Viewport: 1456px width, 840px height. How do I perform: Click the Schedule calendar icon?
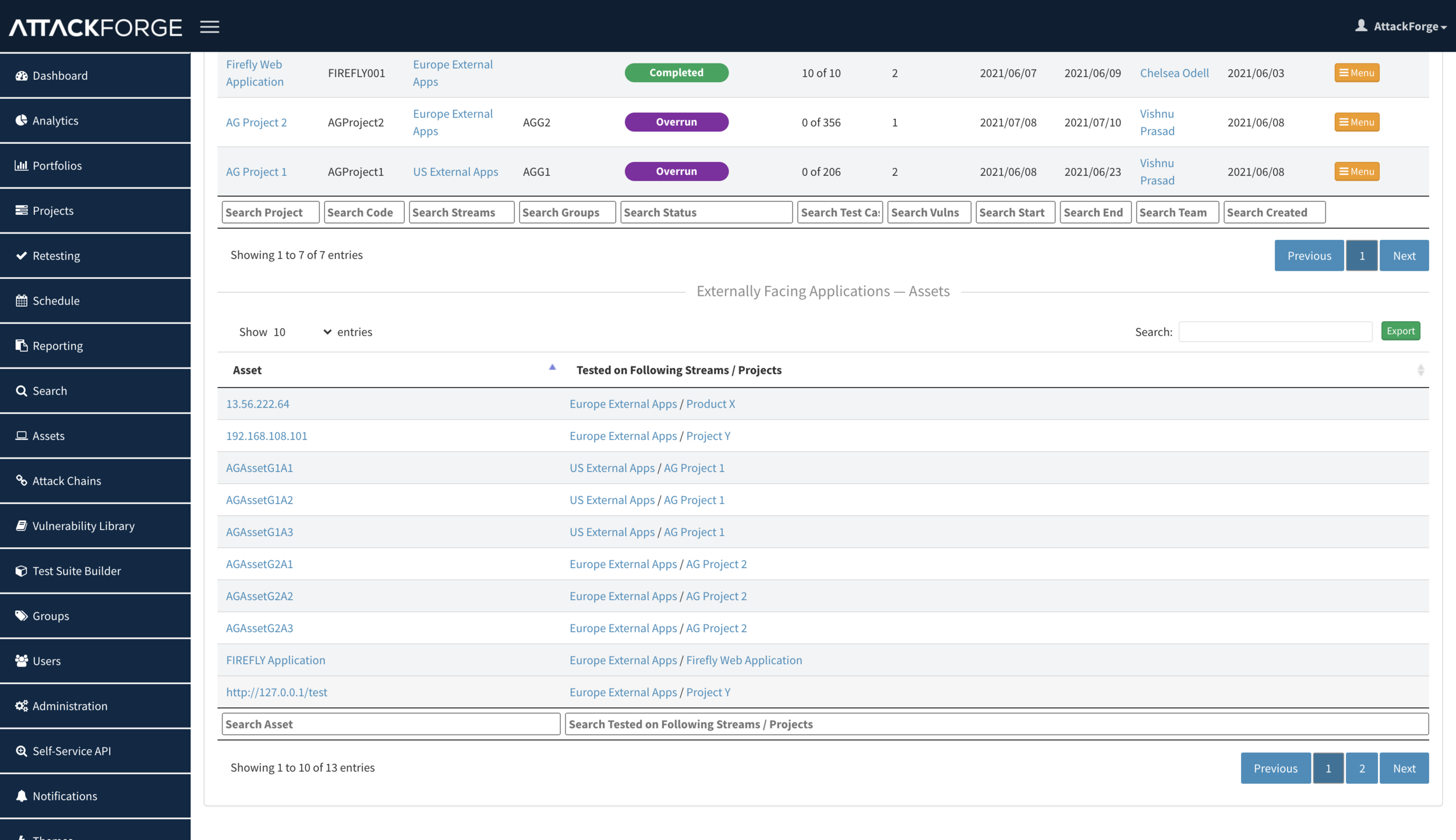22,301
